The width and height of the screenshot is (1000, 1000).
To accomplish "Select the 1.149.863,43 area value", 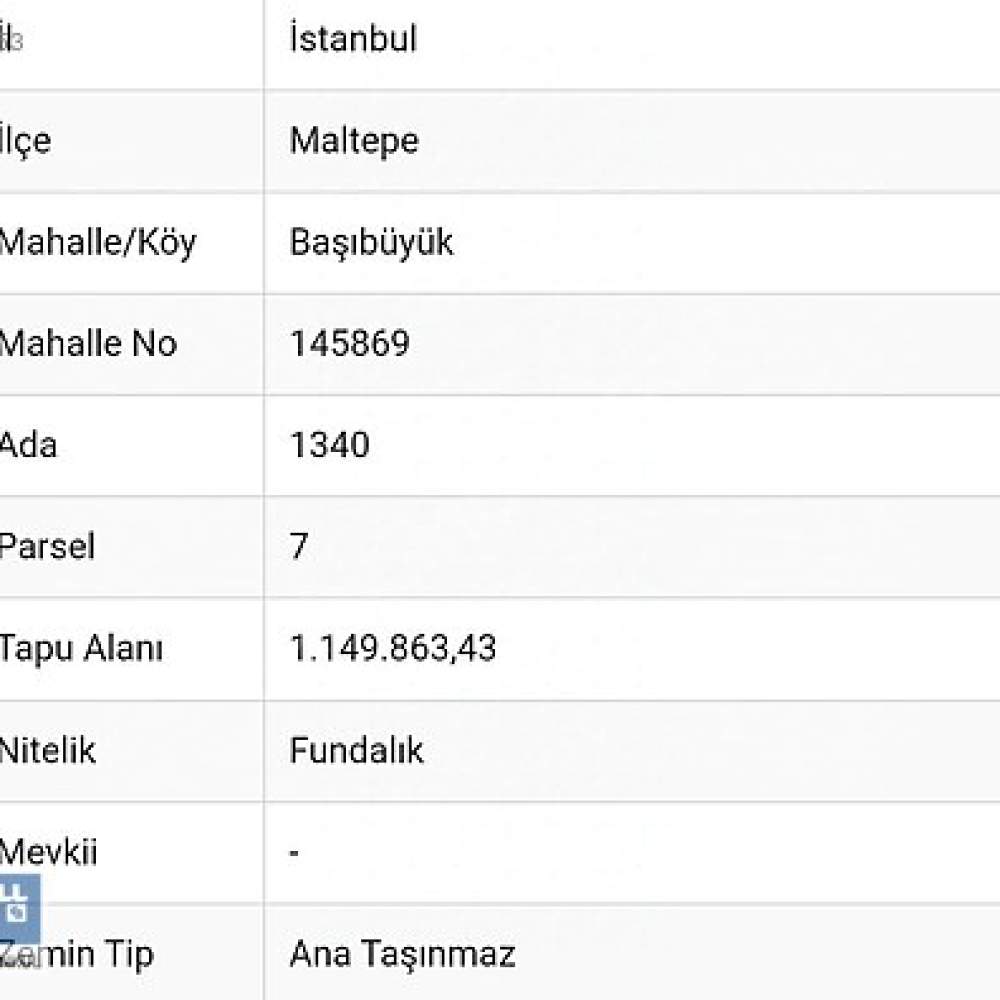I will 393,648.
